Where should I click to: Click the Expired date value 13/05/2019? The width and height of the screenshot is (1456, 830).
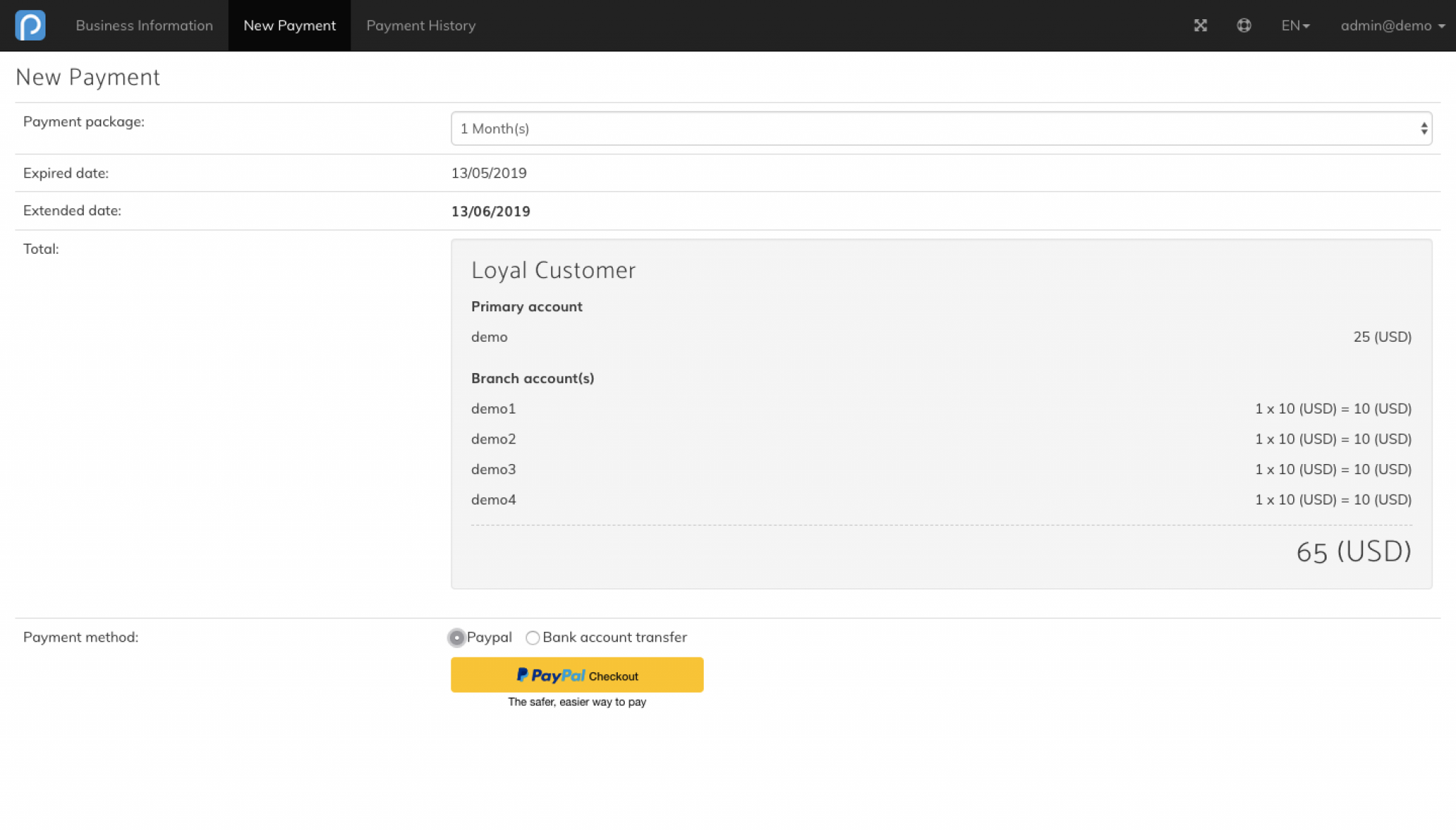click(489, 173)
